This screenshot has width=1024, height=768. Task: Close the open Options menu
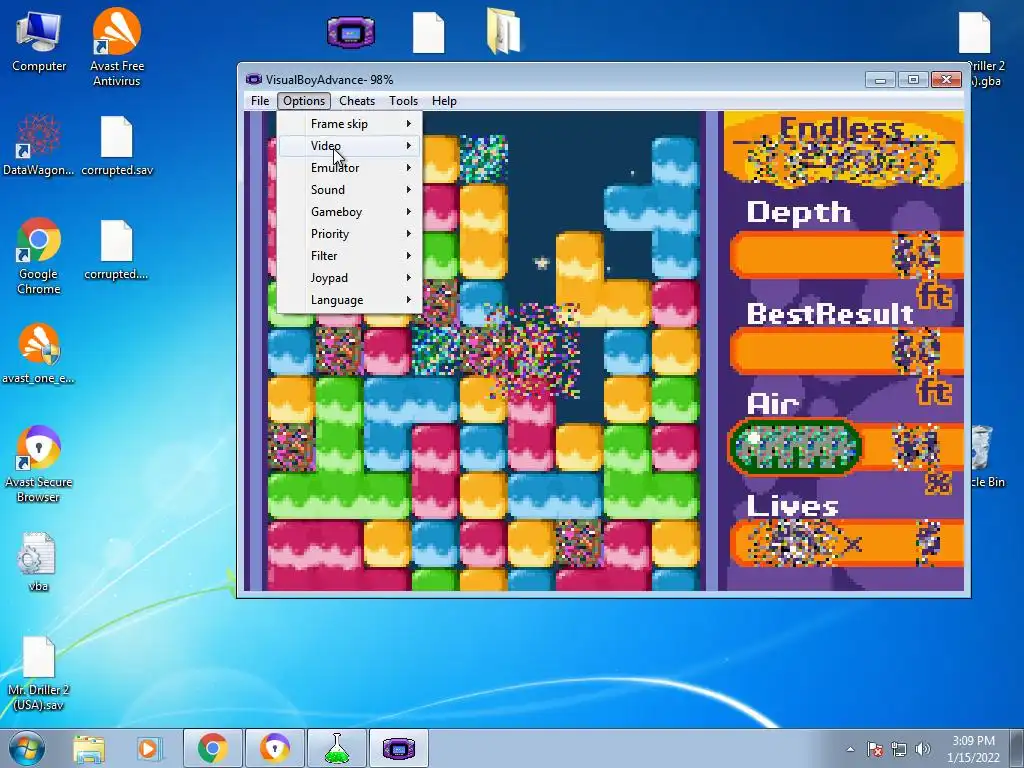[x=304, y=101]
